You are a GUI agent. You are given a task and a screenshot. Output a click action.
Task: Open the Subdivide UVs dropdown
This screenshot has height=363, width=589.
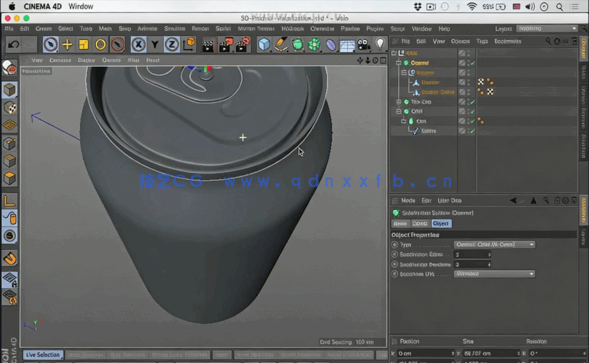pyautogui.click(x=494, y=274)
